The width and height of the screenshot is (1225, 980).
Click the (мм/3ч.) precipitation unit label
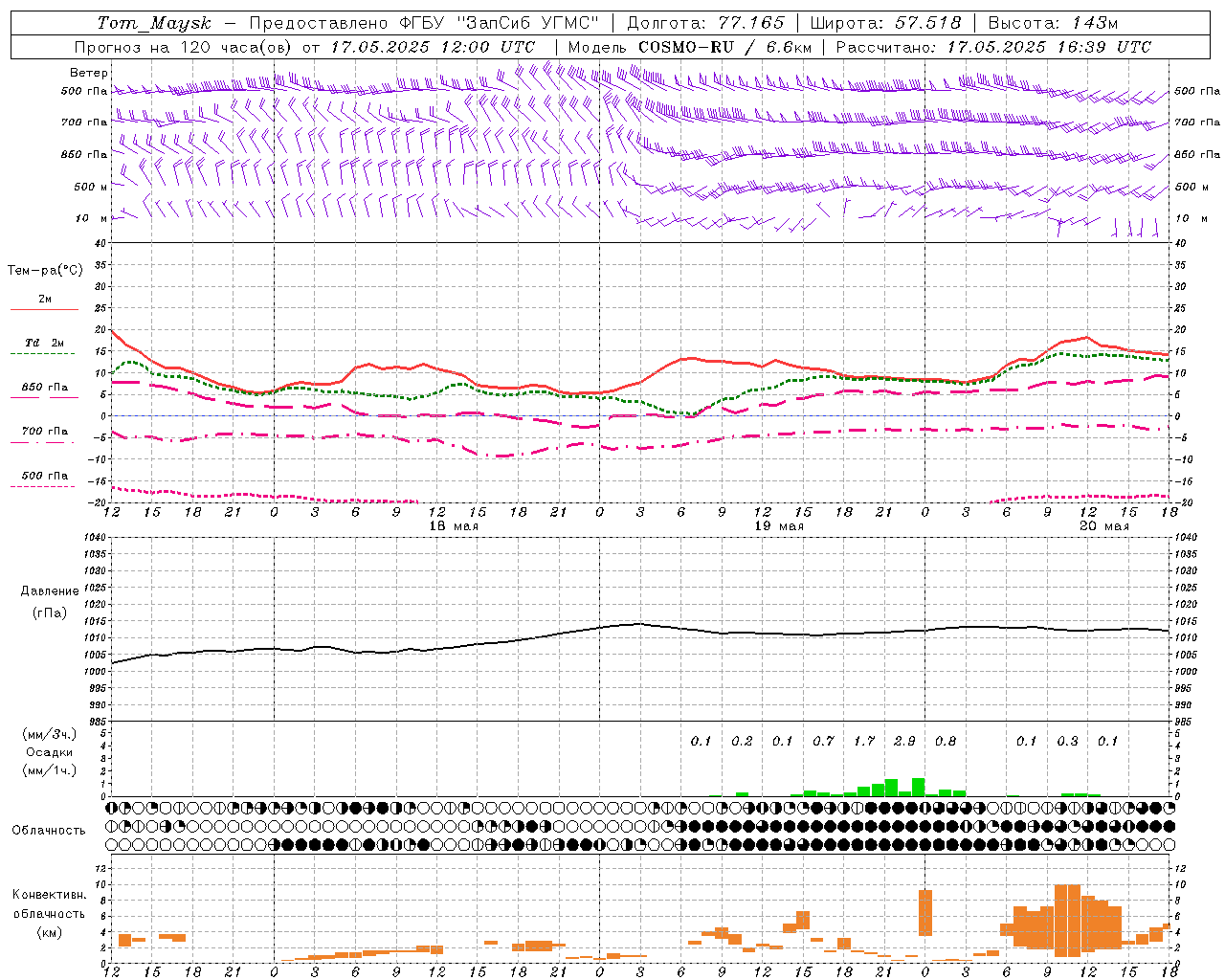50,735
